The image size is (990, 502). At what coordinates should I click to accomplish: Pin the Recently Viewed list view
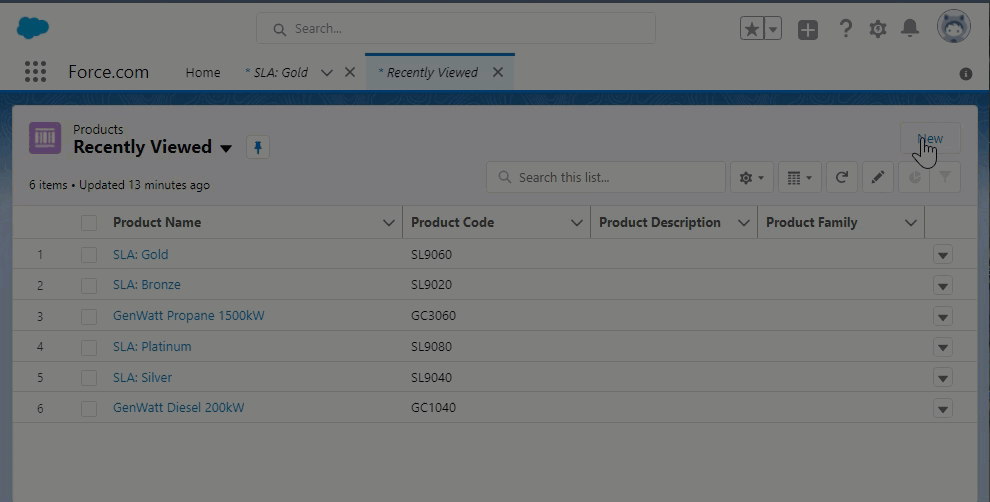[257, 148]
